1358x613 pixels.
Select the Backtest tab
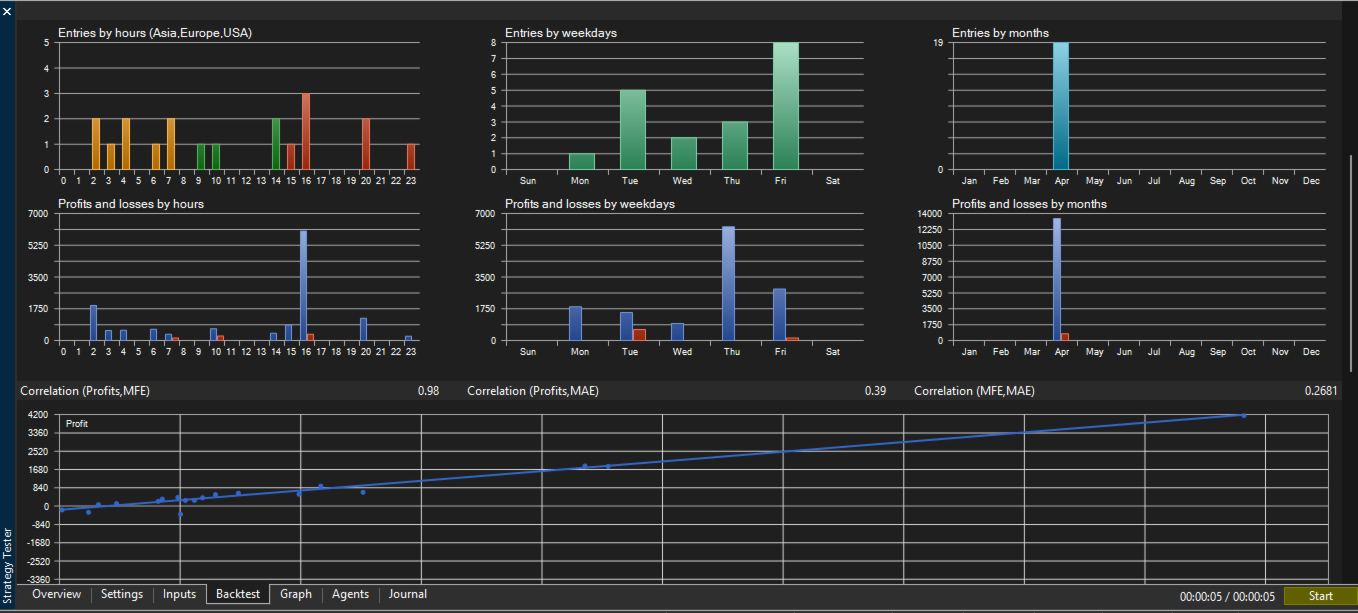click(x=238, y=595)
